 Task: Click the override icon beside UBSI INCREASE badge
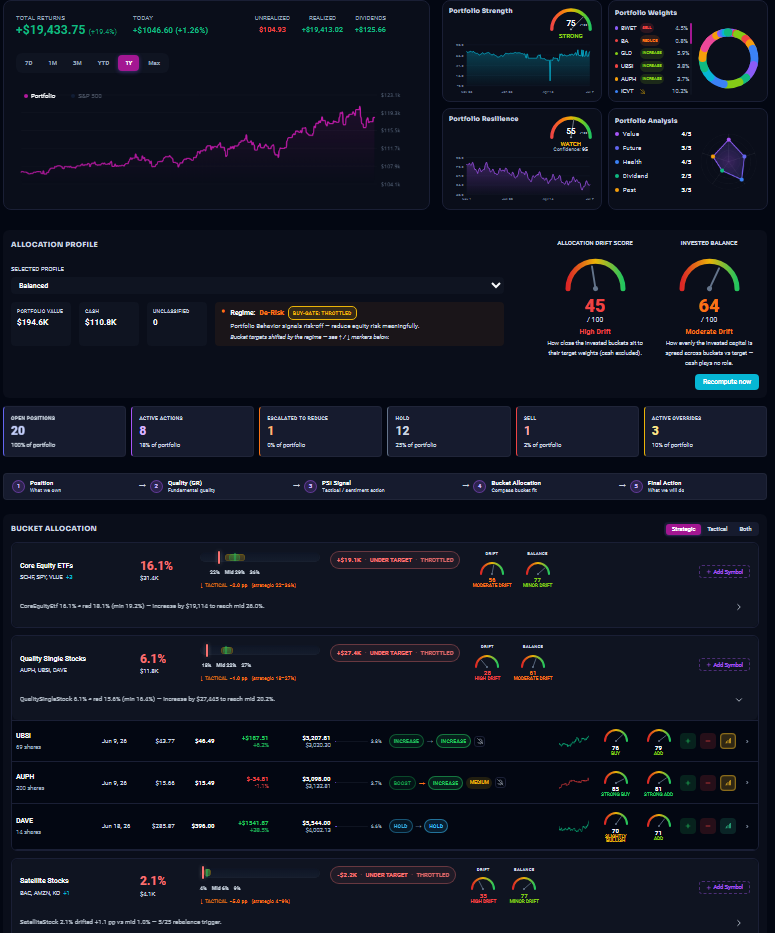tap(480, 741)
